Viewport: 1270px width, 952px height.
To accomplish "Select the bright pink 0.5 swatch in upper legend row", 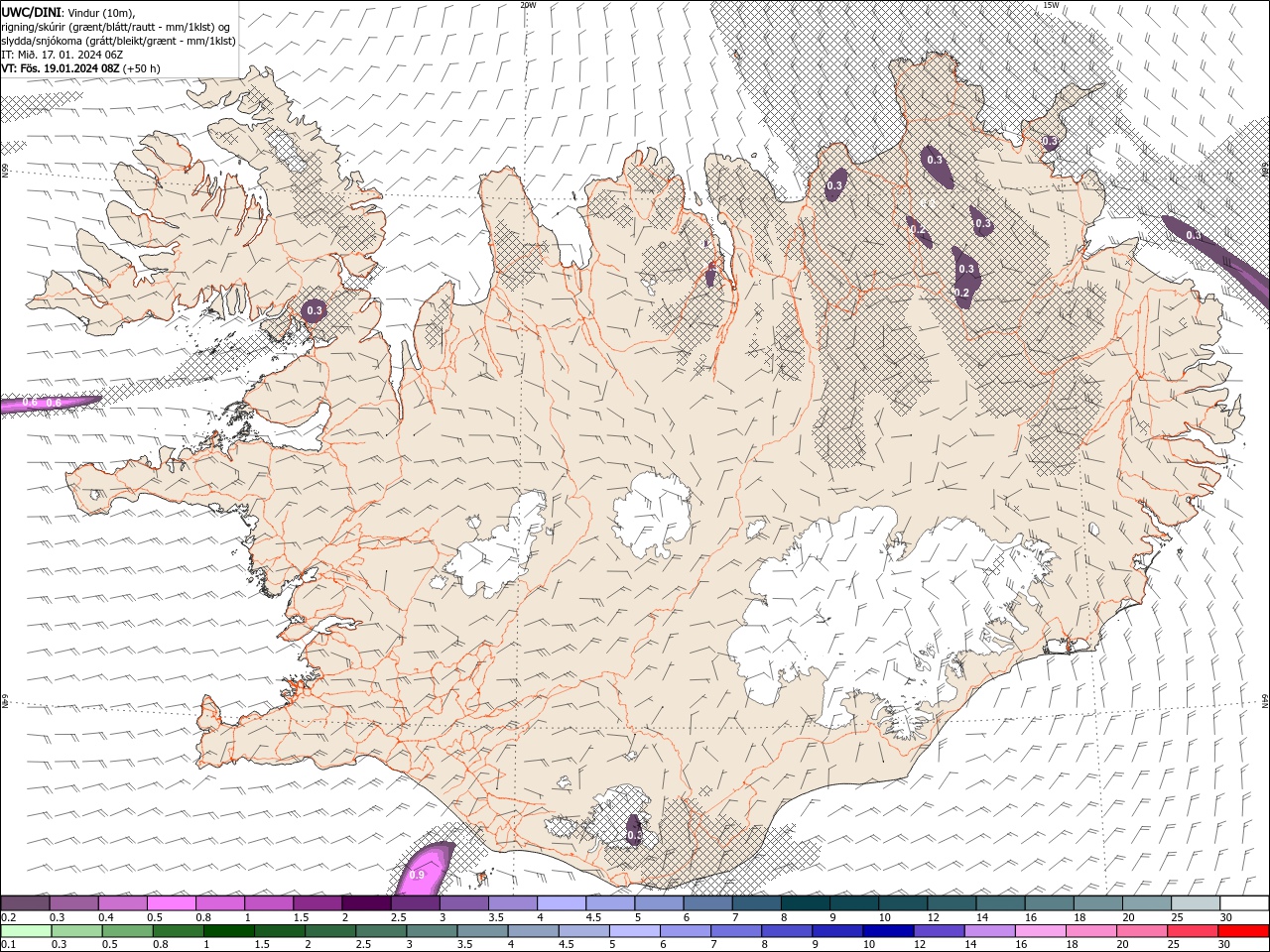I will point(172,903).
